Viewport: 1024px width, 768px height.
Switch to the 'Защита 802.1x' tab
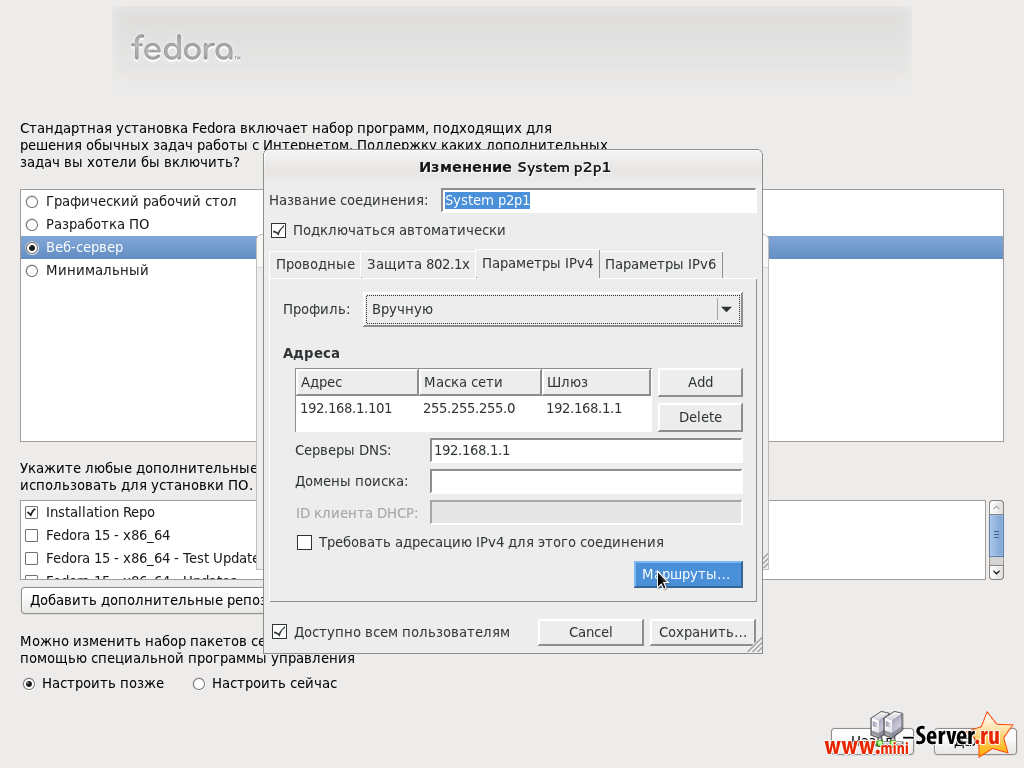coord(418,264)
